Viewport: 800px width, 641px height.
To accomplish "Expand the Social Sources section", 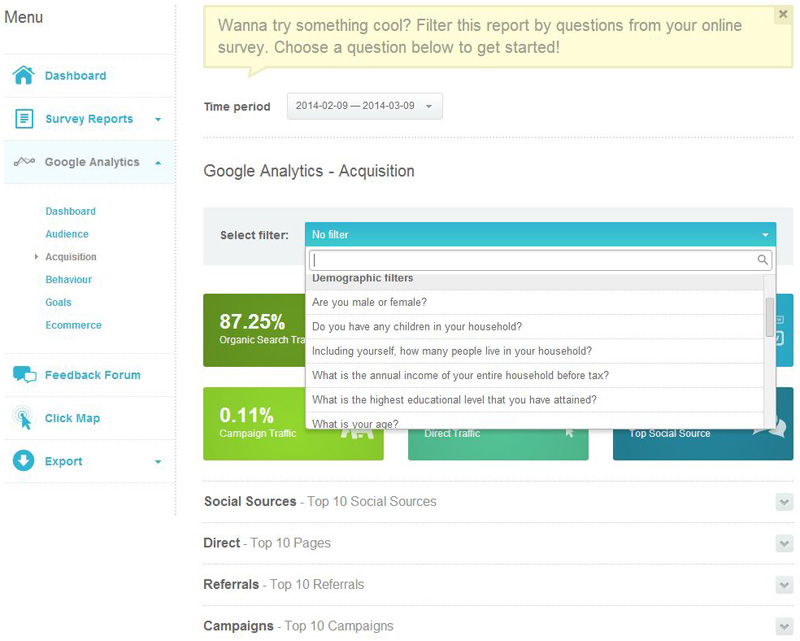I will (784, 502).
